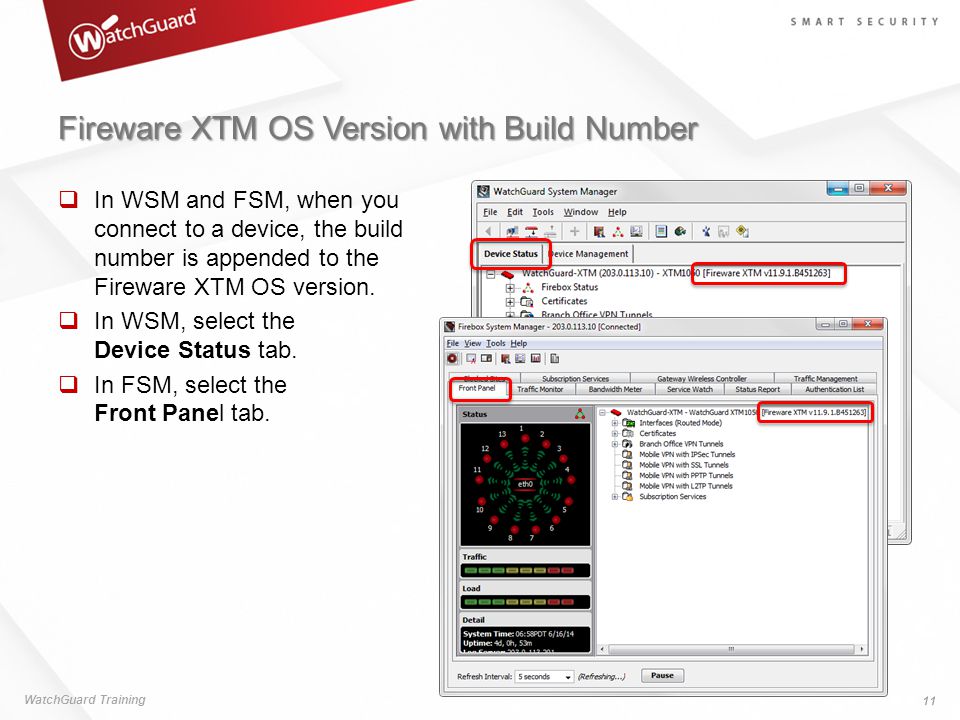Open HostWatch icon in WSM toolbar
The image size is (960, 720).
(x=636, y=231)
